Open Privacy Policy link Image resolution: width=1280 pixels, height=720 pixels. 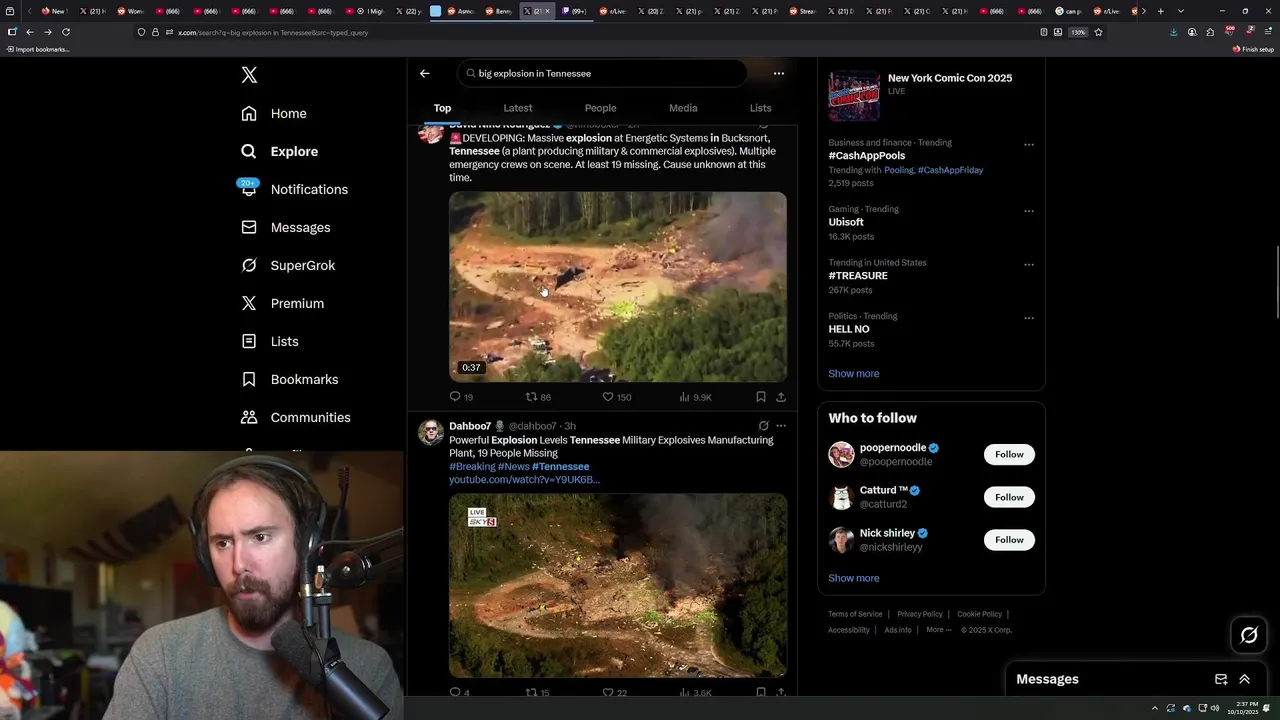pos(920,614)
